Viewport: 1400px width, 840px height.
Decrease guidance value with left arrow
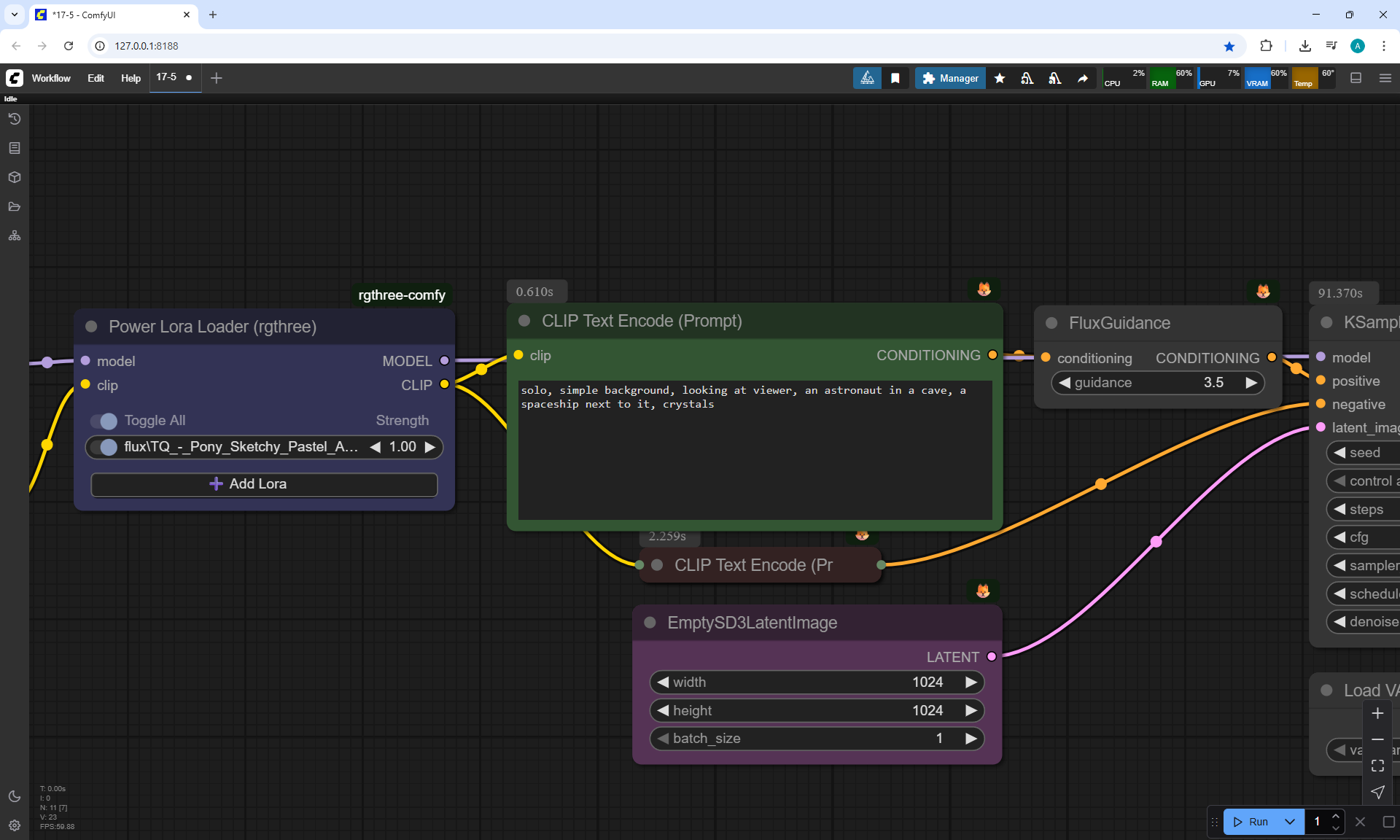1065,383
